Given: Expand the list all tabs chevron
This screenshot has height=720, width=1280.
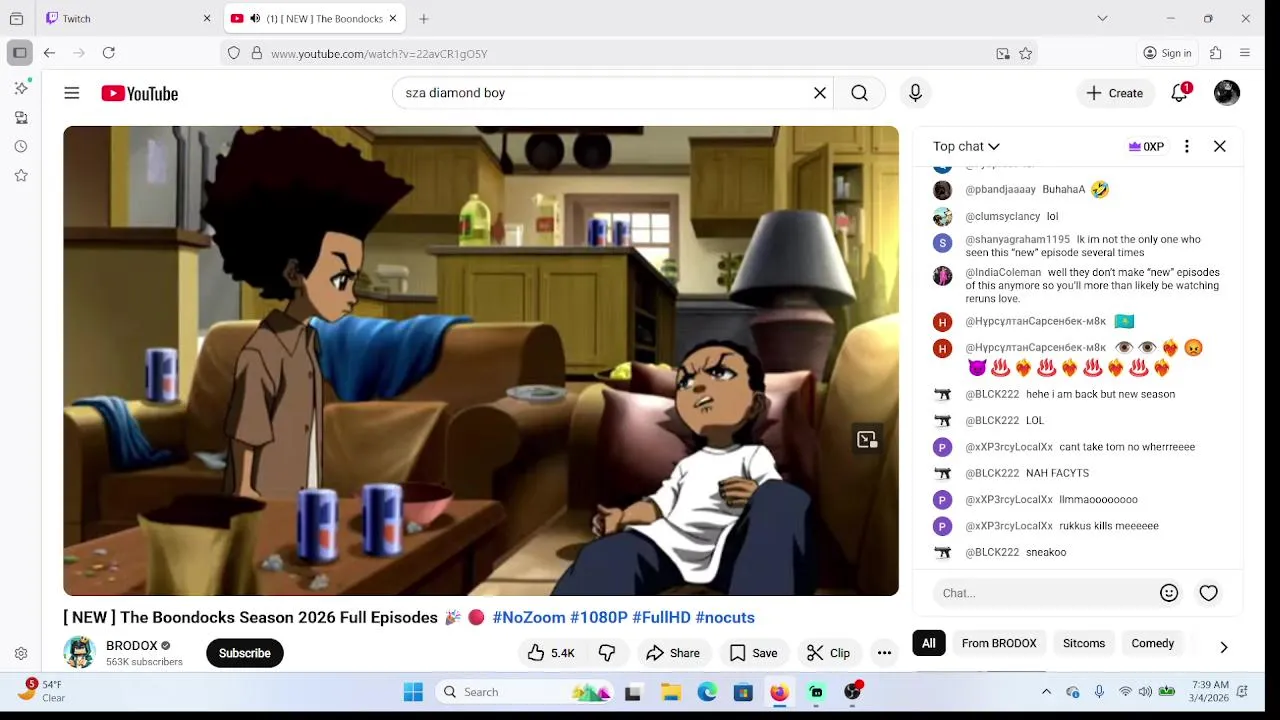Looking at the screenshot, I should coord(1102,18).
